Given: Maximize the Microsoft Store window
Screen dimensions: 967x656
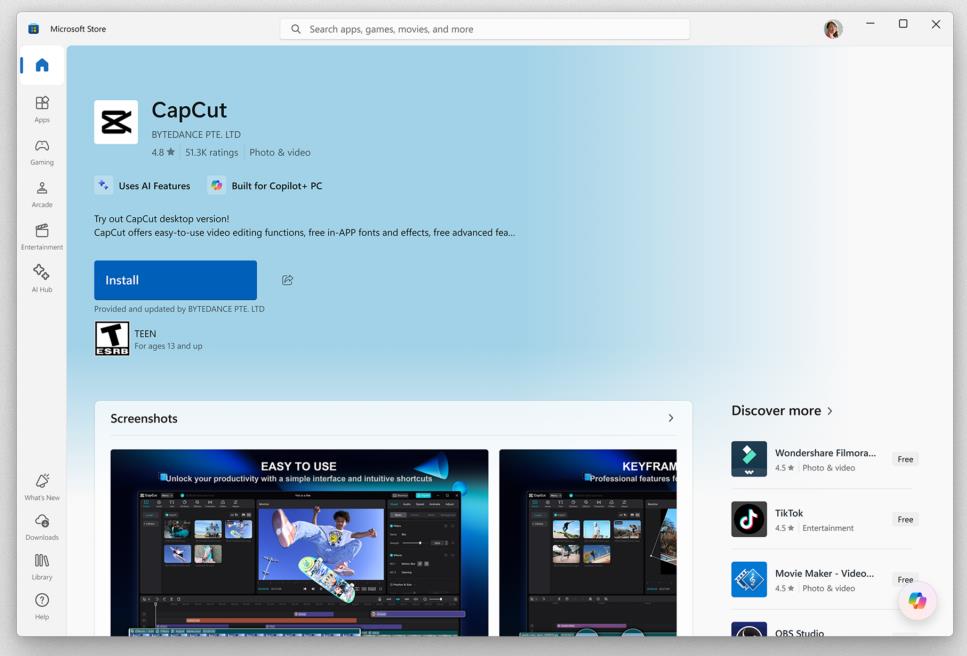Looking at the screenshot, I should coord(903,23).
